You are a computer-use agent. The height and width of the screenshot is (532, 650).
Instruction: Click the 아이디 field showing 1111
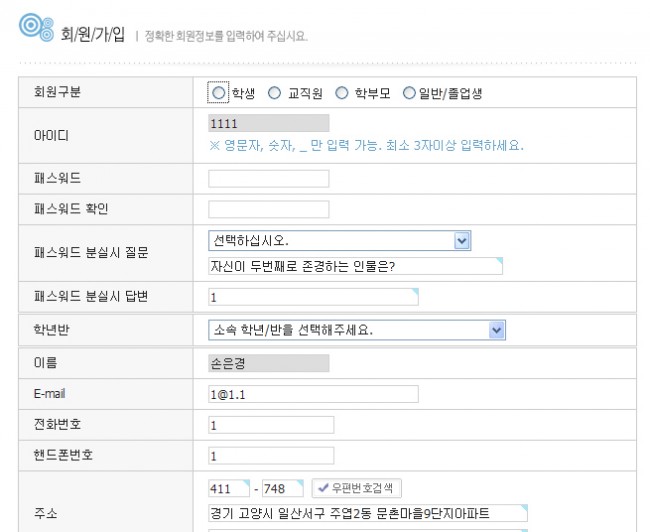click(x=268, y=123)
